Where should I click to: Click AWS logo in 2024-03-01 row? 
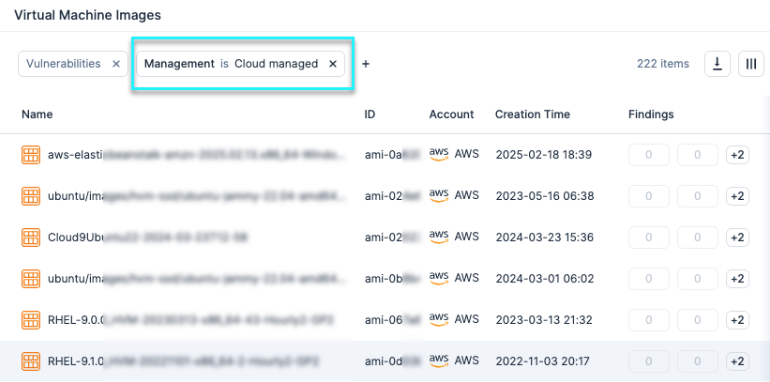point(439,278)
